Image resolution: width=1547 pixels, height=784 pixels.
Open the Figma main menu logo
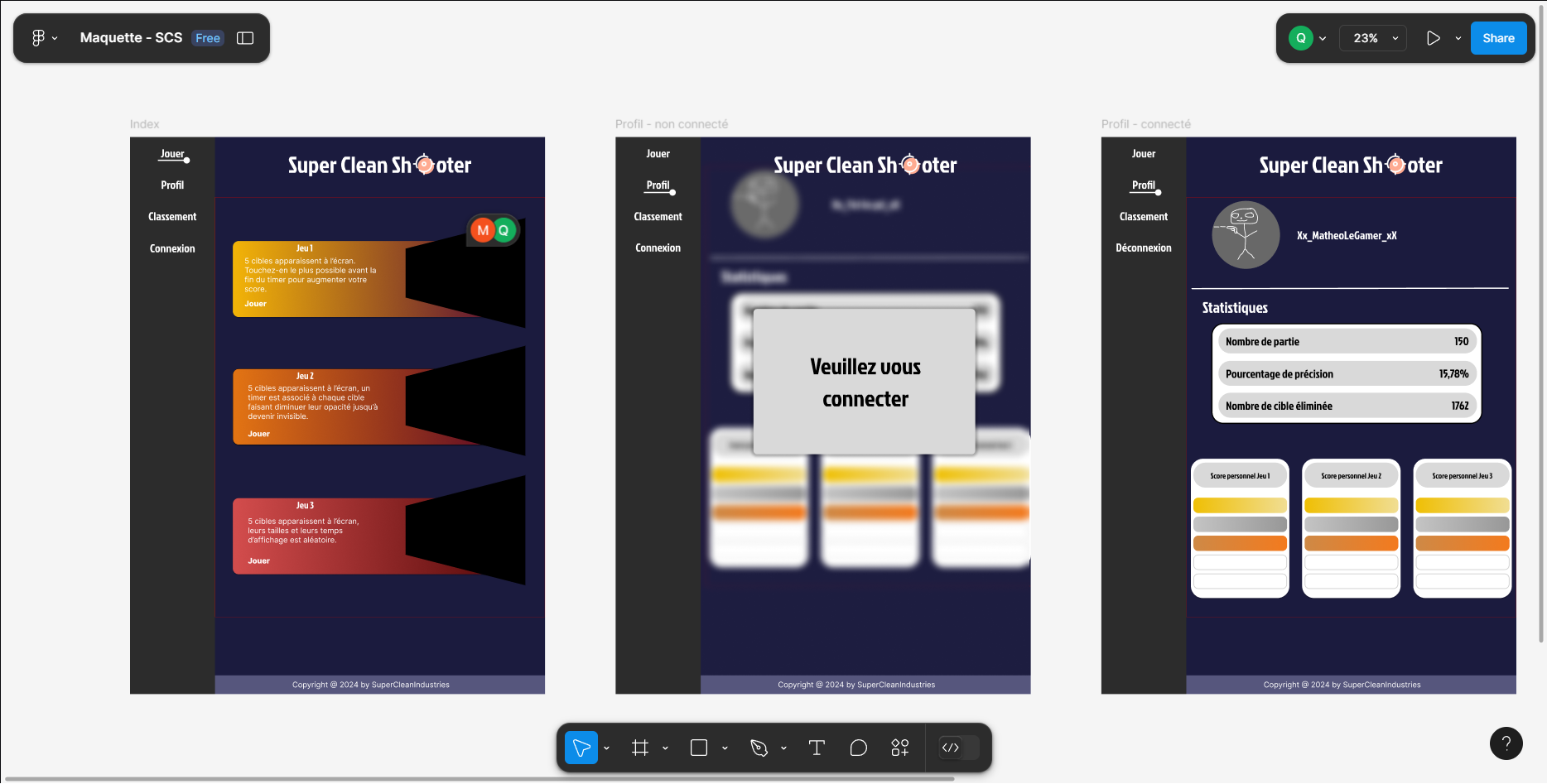tap(38, 38)
